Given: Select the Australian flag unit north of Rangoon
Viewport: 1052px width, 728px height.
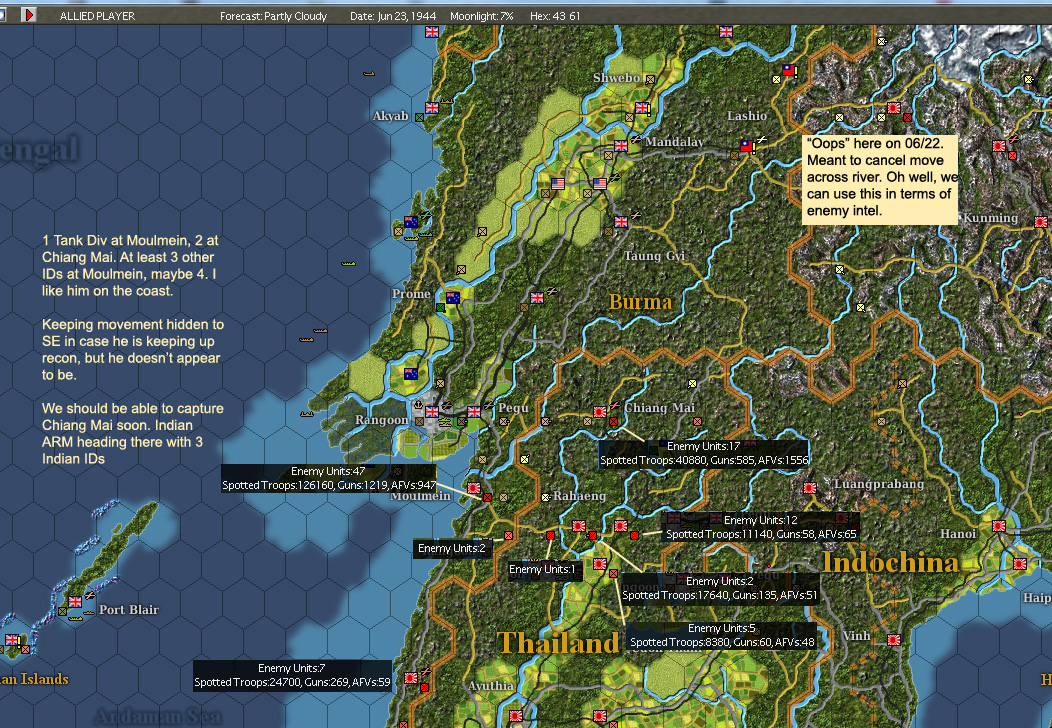Looking at the screenshot, I should tap(411, 374).
